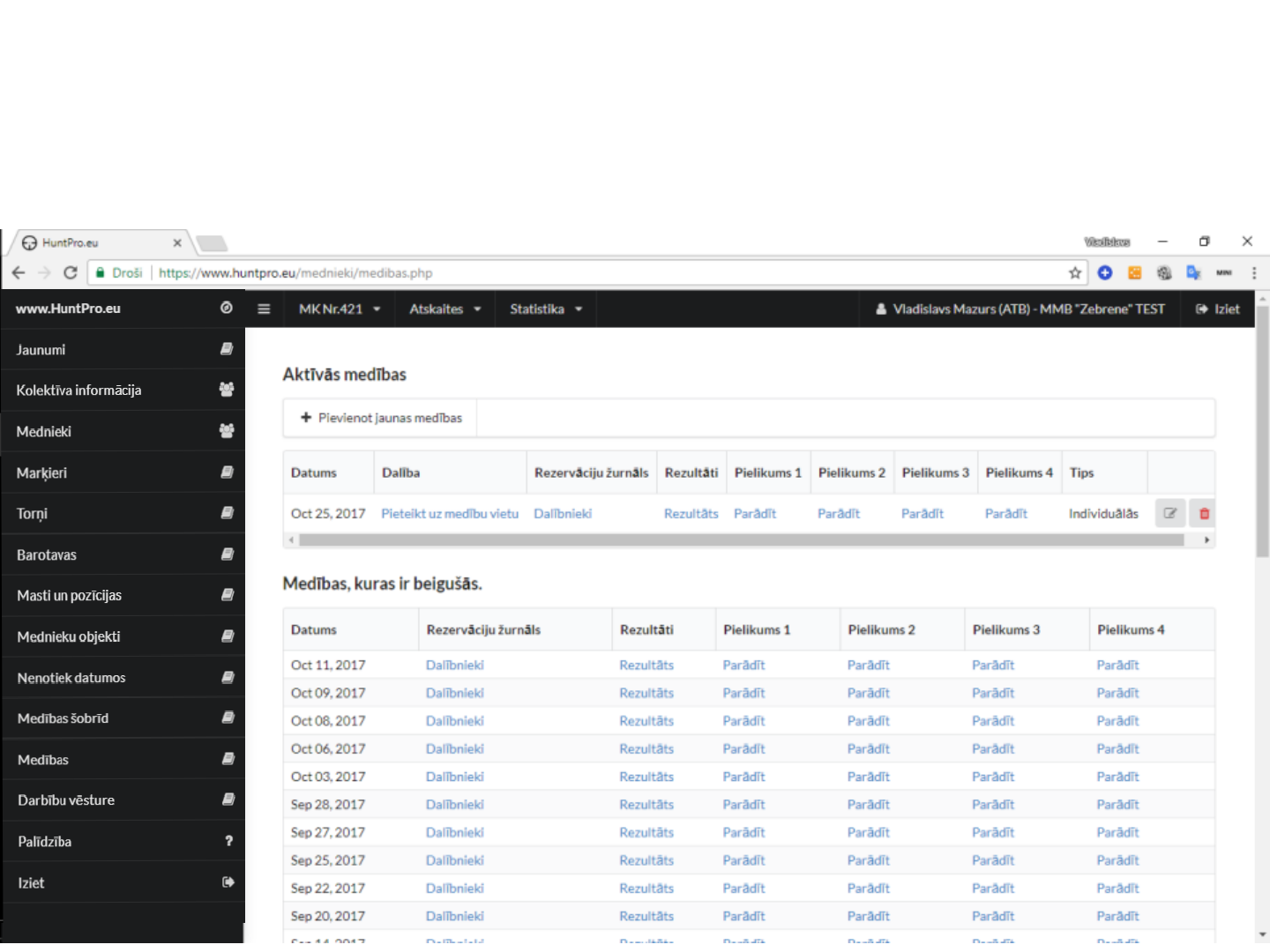Click the edit icon for Oct 25 hunt
The image size is (1270, 952).
[1170, 513]
